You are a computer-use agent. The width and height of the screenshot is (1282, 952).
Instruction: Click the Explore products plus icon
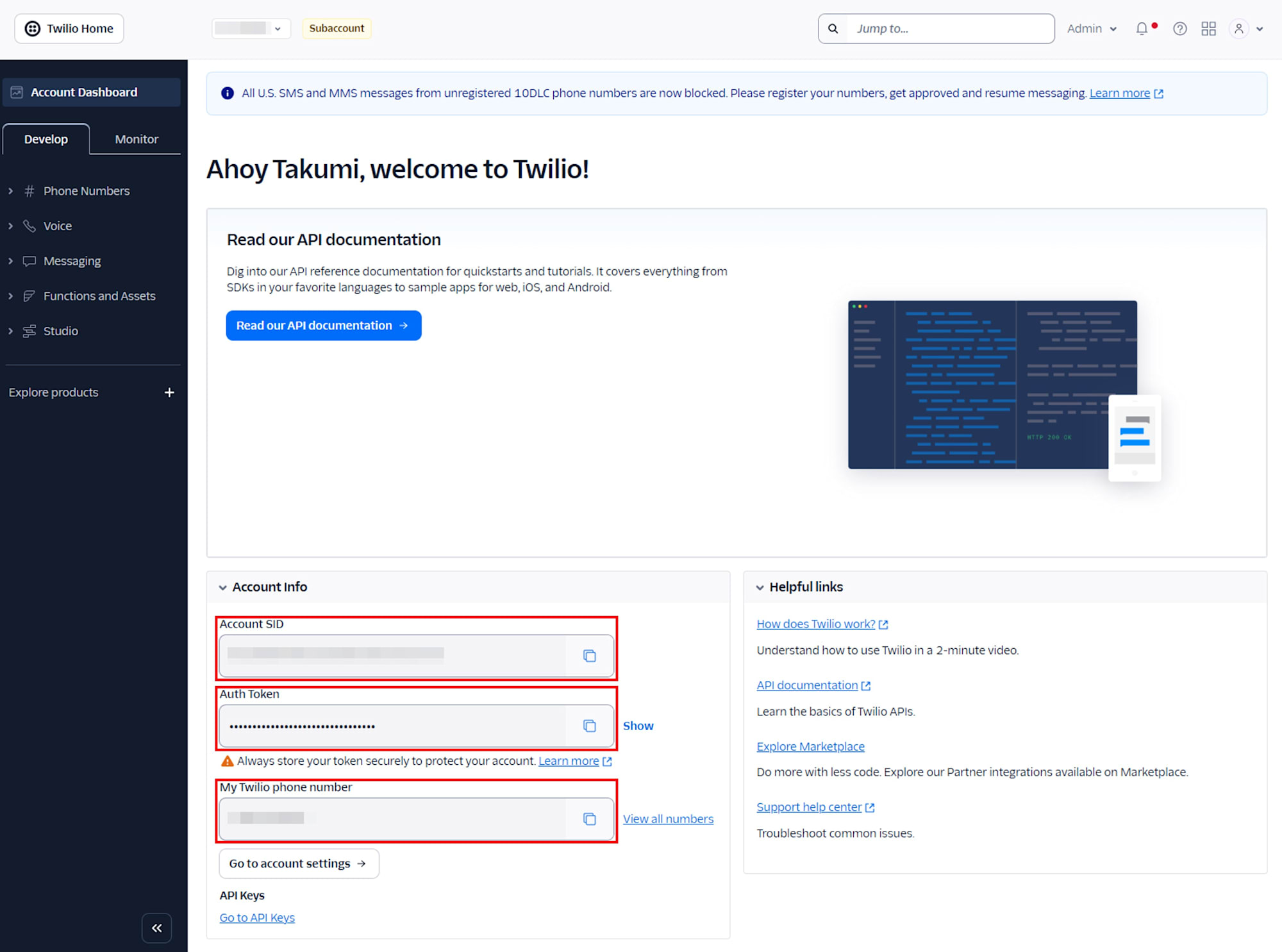point(169,392)
